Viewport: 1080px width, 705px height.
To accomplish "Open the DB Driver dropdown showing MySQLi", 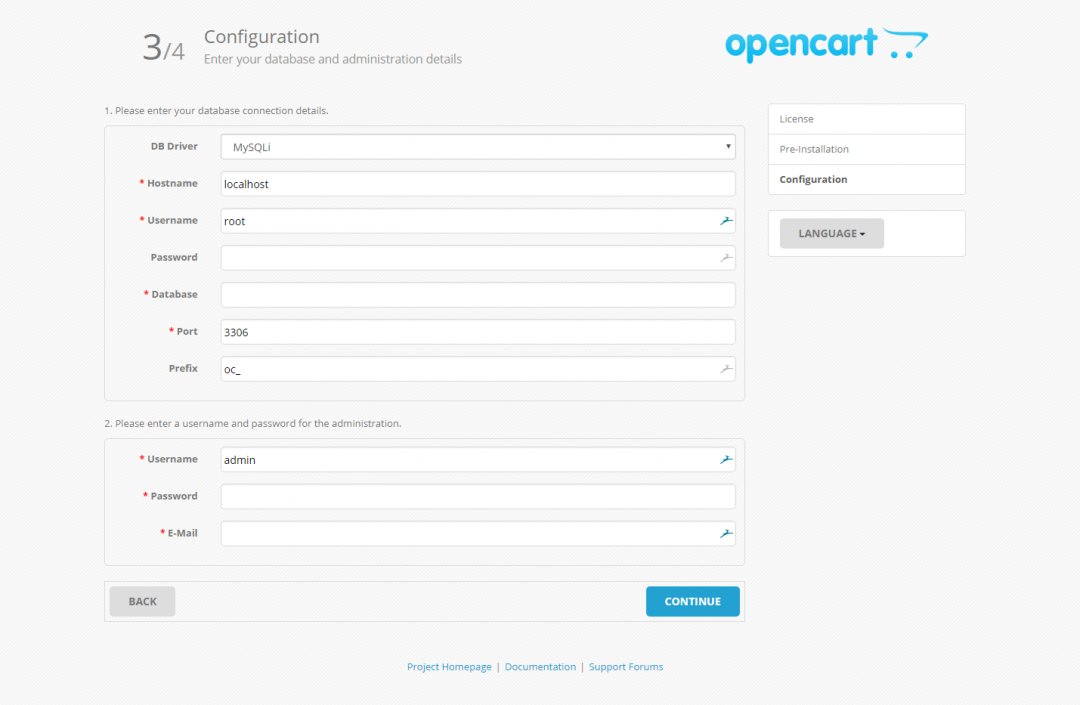I will point(478,147).
